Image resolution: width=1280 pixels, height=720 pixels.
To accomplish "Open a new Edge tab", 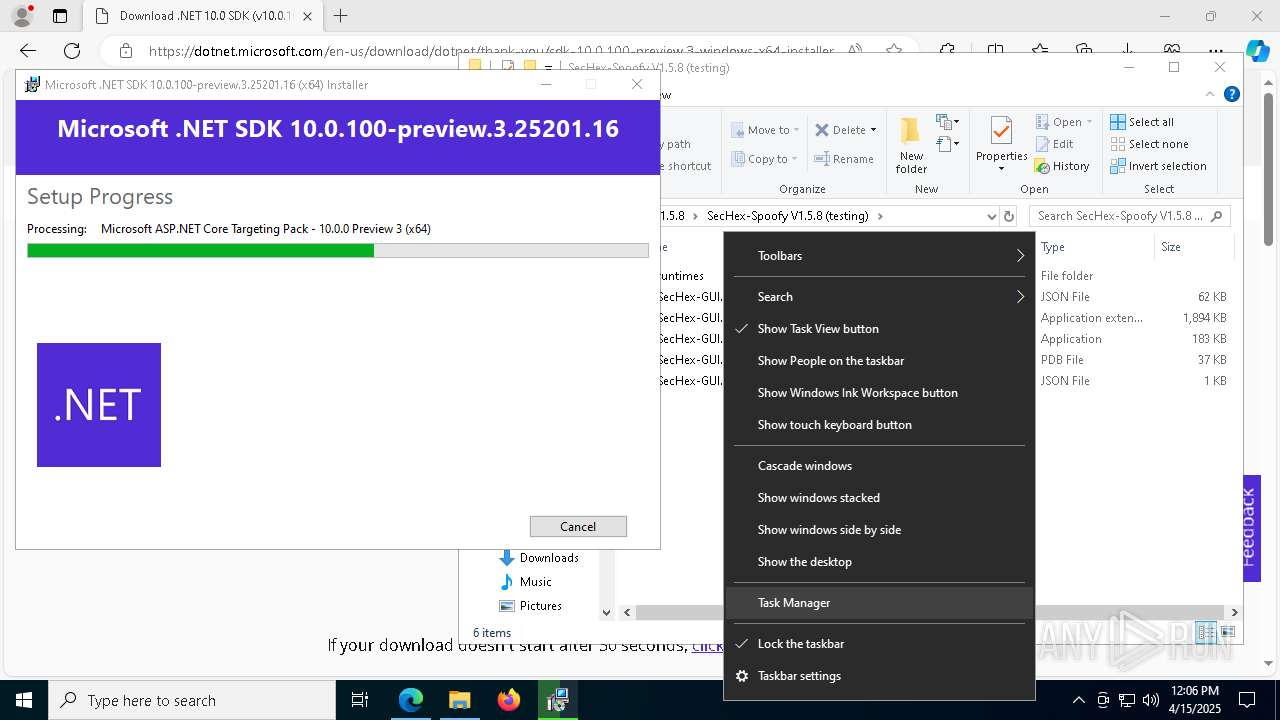I will point(341,16).
